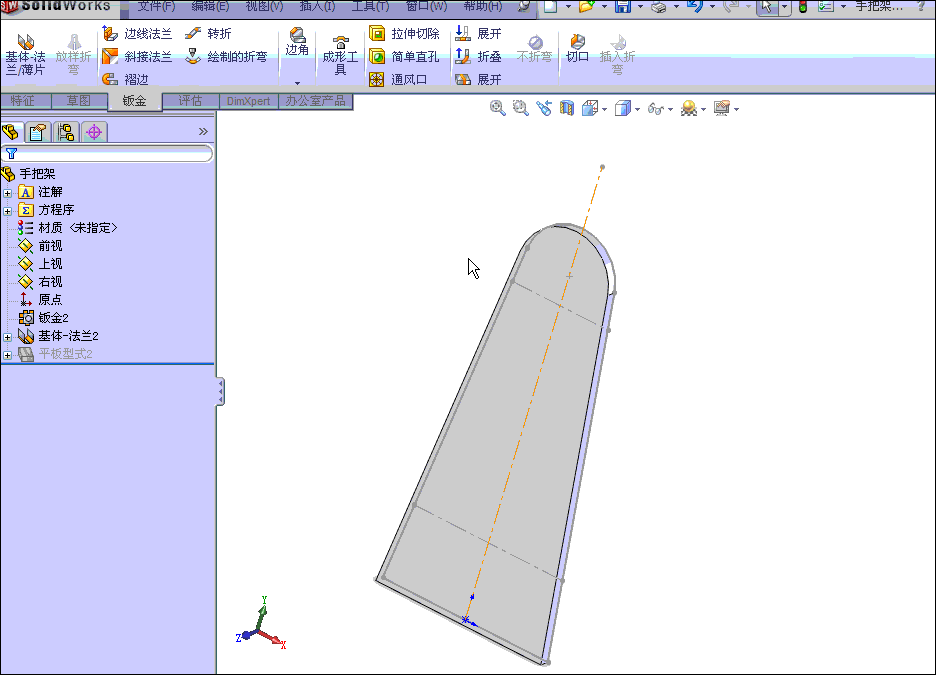Click the Zoom to Fit magnifier icon
The height and width of the screenshot is (675, 936).
click(x=497, y=108)
